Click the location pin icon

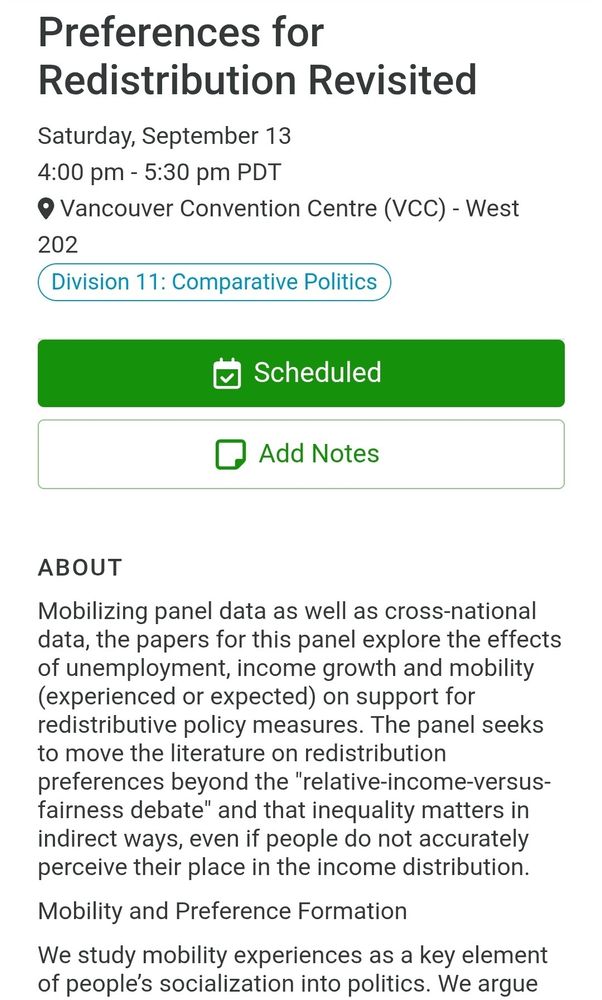coord(46,209)
